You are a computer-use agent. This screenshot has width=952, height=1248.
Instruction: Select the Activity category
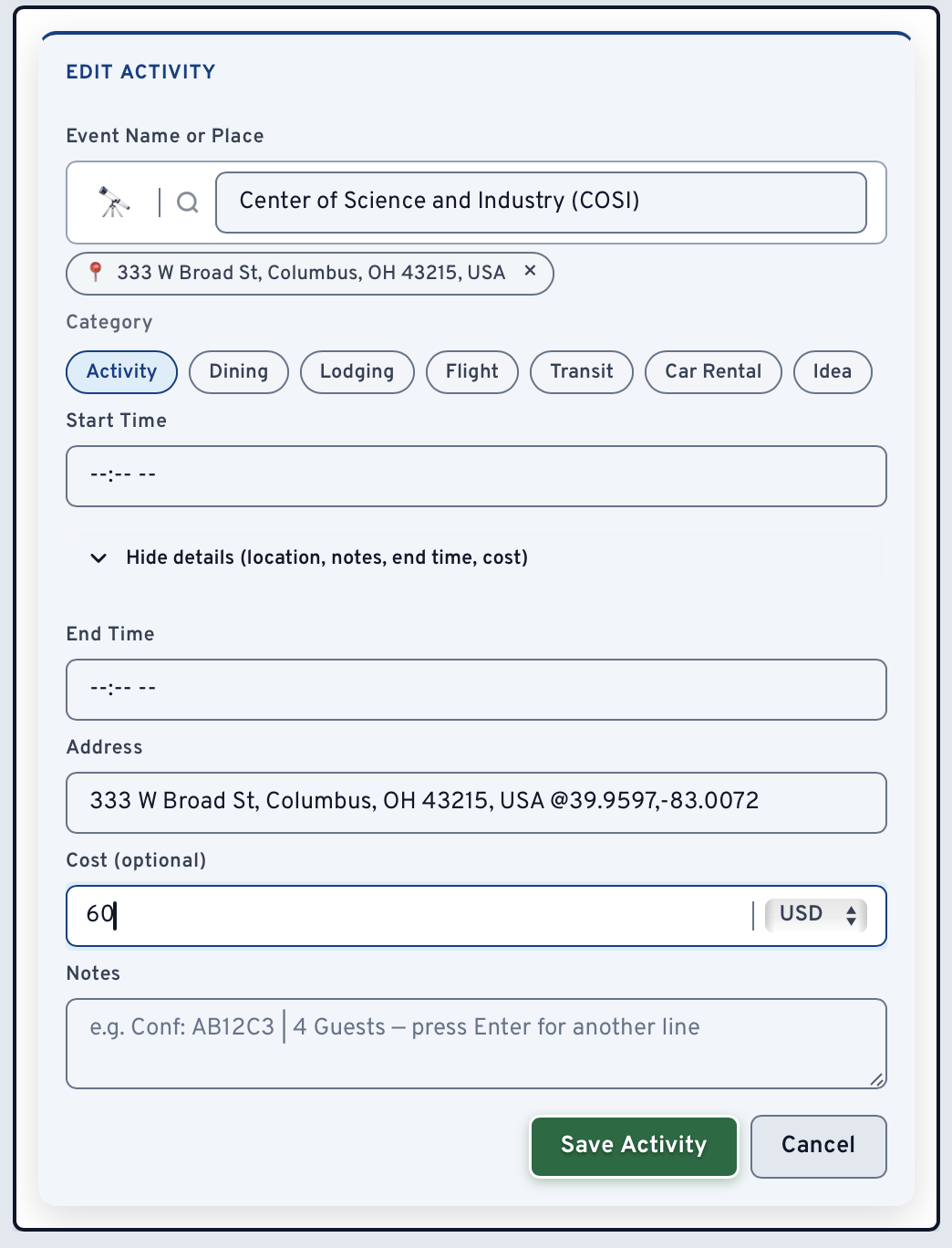pyautogui.click(x=122, y=372)
